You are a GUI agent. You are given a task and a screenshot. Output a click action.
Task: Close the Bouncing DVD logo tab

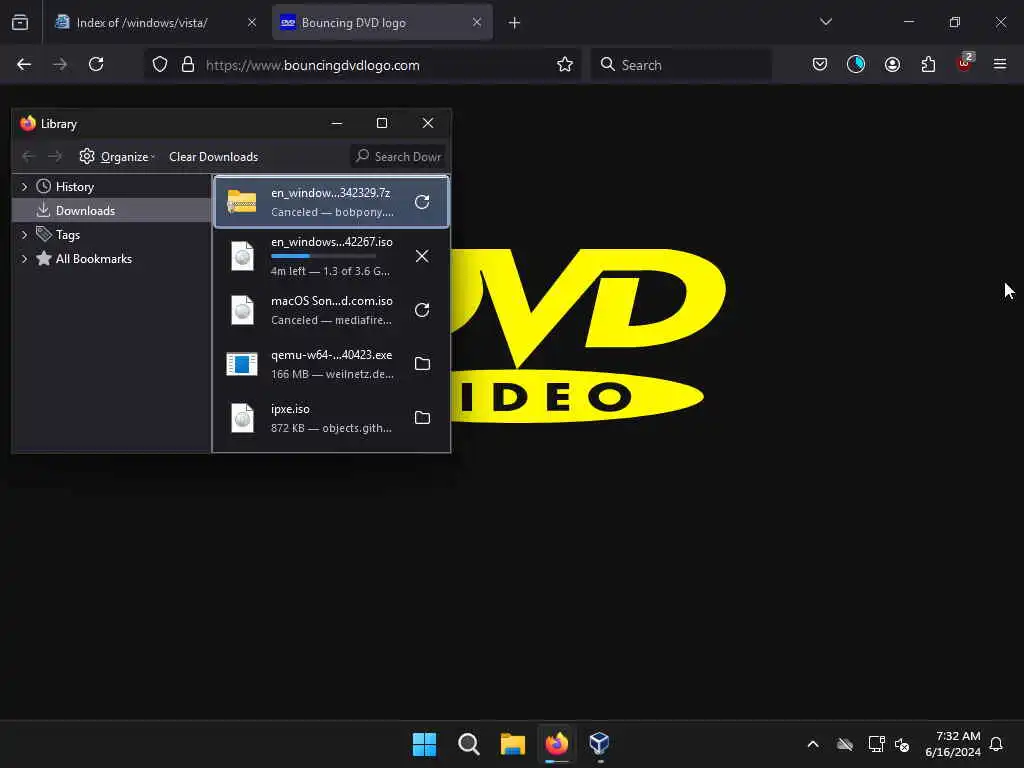click(477, 23)
